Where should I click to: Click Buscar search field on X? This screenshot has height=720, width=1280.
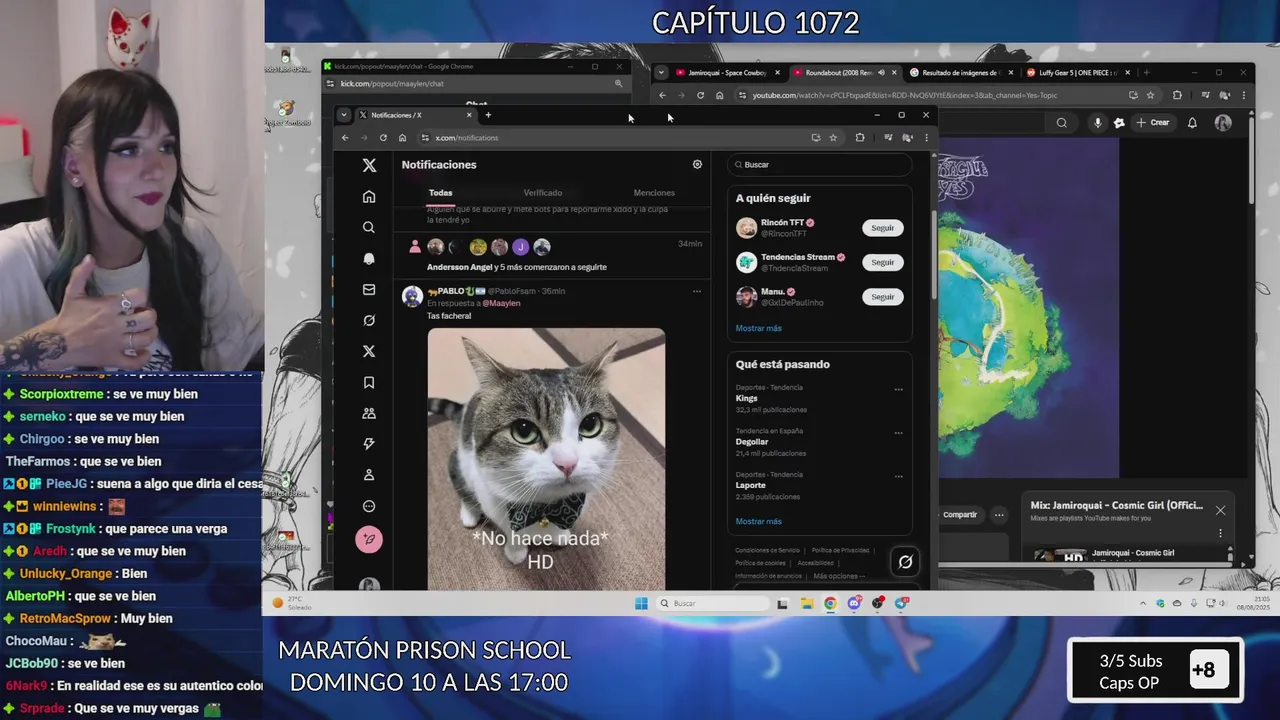[821, 165]
